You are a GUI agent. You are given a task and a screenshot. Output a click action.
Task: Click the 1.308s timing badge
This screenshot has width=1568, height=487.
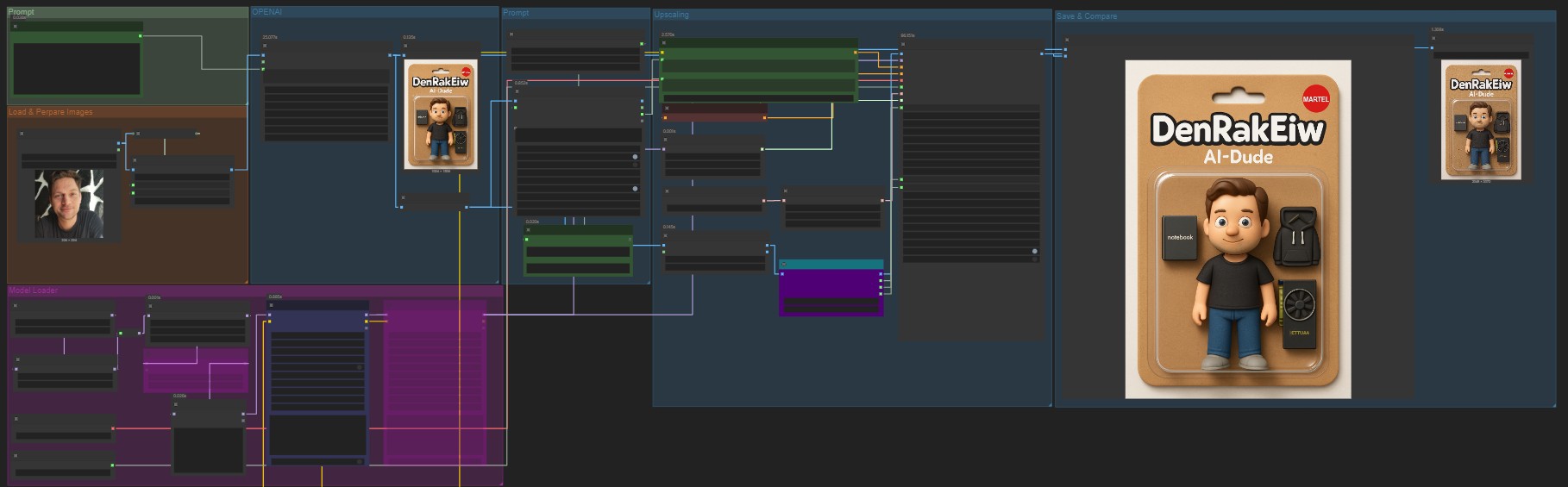coord(1437,29)
